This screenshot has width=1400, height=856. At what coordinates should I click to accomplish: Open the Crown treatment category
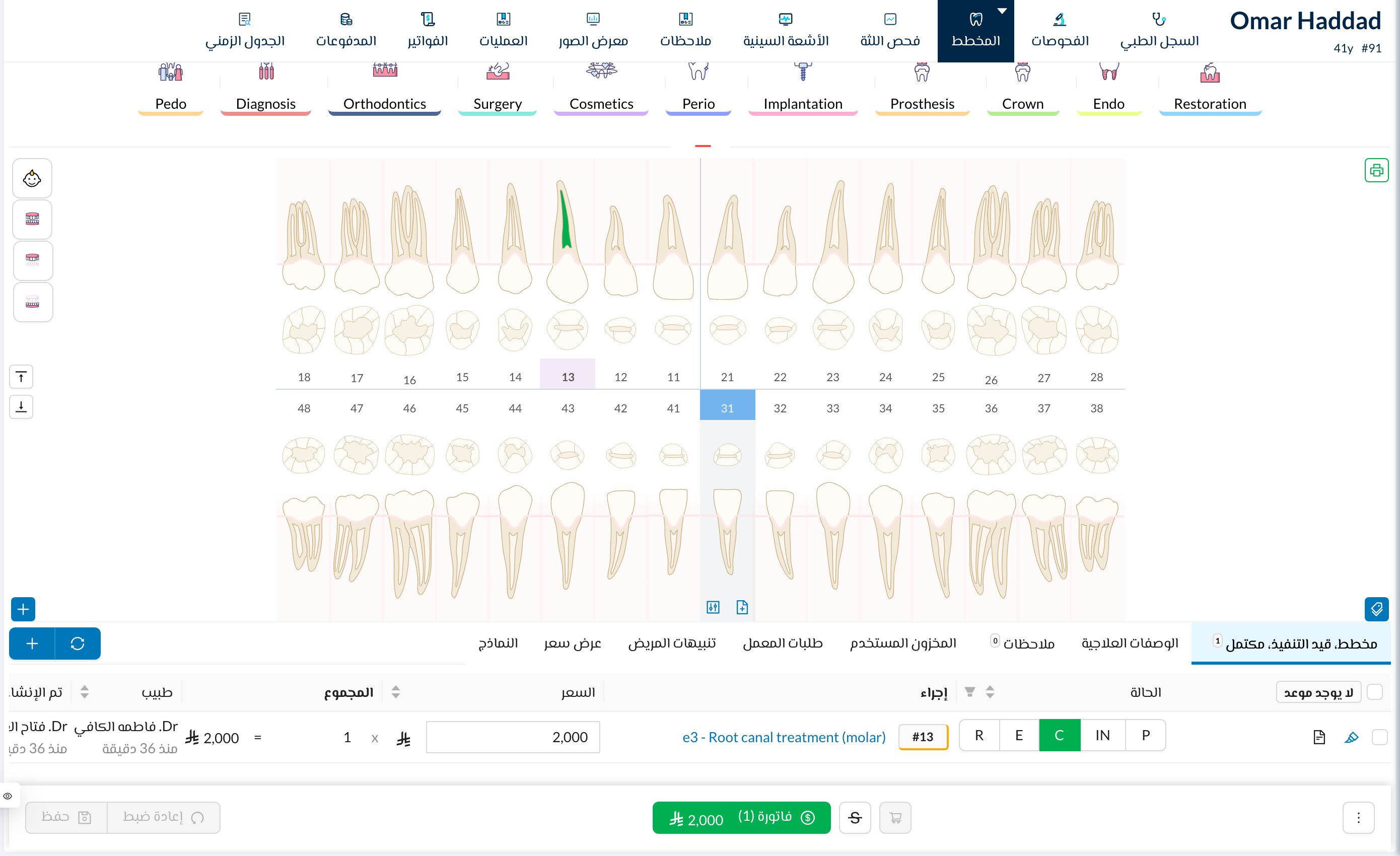[1023, 88]
